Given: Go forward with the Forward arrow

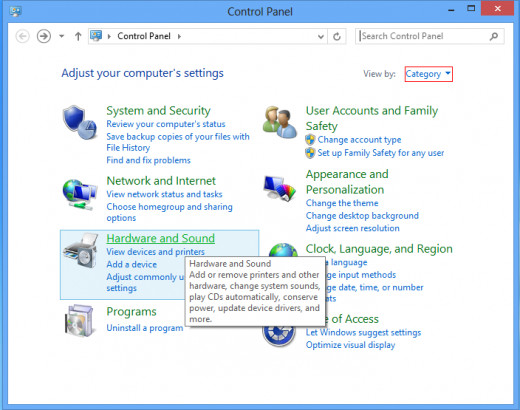Looking at the screenshot, I should tap(44, 36).
